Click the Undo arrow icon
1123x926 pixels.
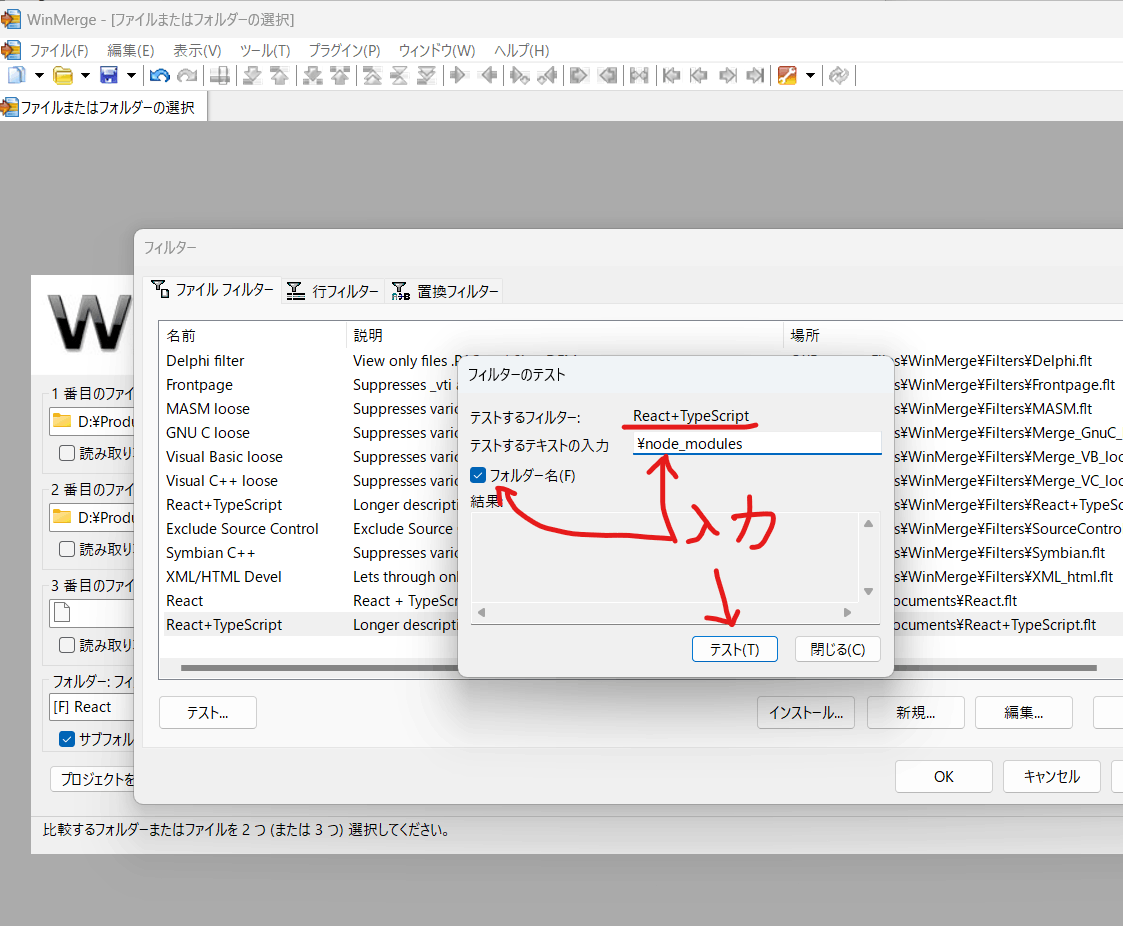[x=160, y=75]
